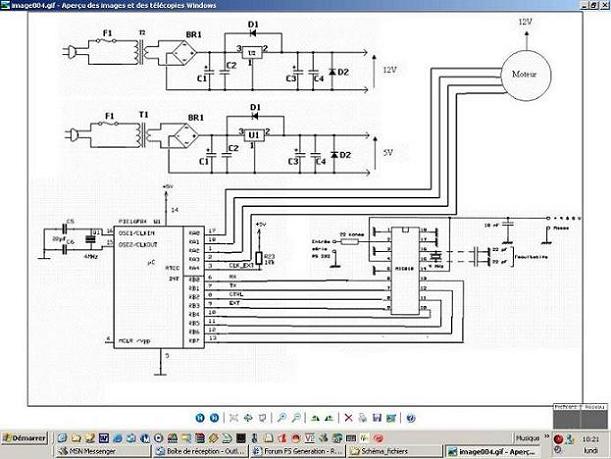The width and height of the screenshot is (611, 459).
Task: Launch Word from quick launch bar
Action: point(104,438)
